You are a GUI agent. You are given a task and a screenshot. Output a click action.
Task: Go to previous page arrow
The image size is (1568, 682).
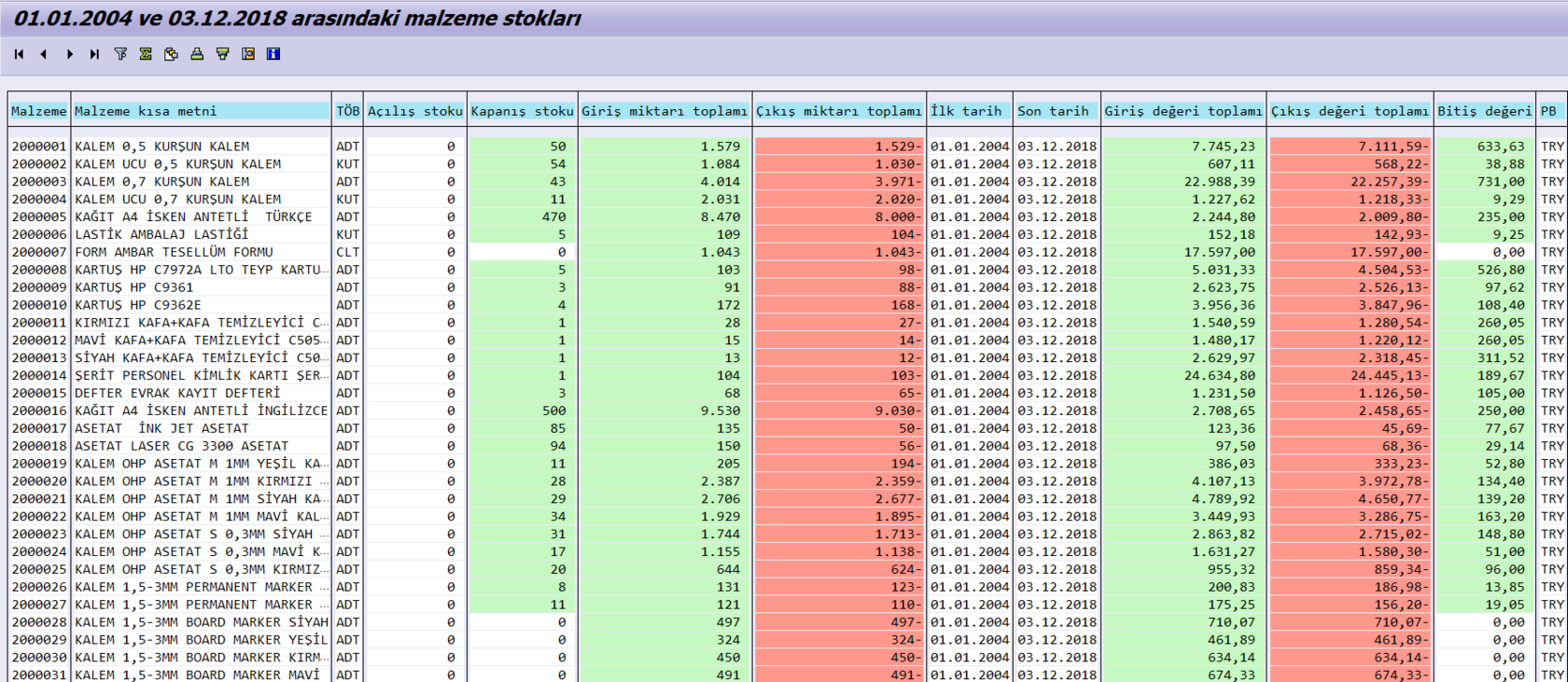[x=44, y=54]
